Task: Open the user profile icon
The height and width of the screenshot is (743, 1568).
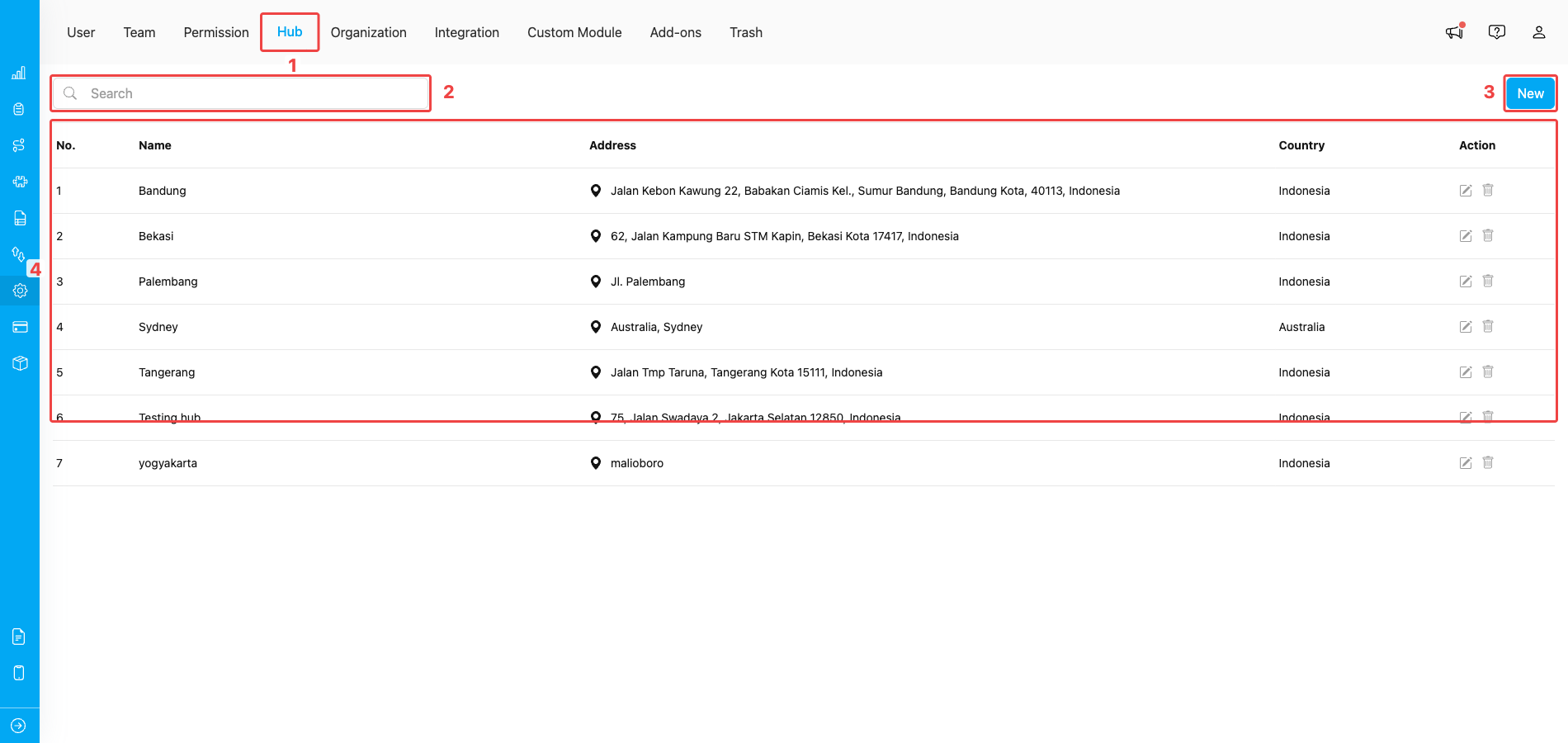Action: click(1539, 32)
